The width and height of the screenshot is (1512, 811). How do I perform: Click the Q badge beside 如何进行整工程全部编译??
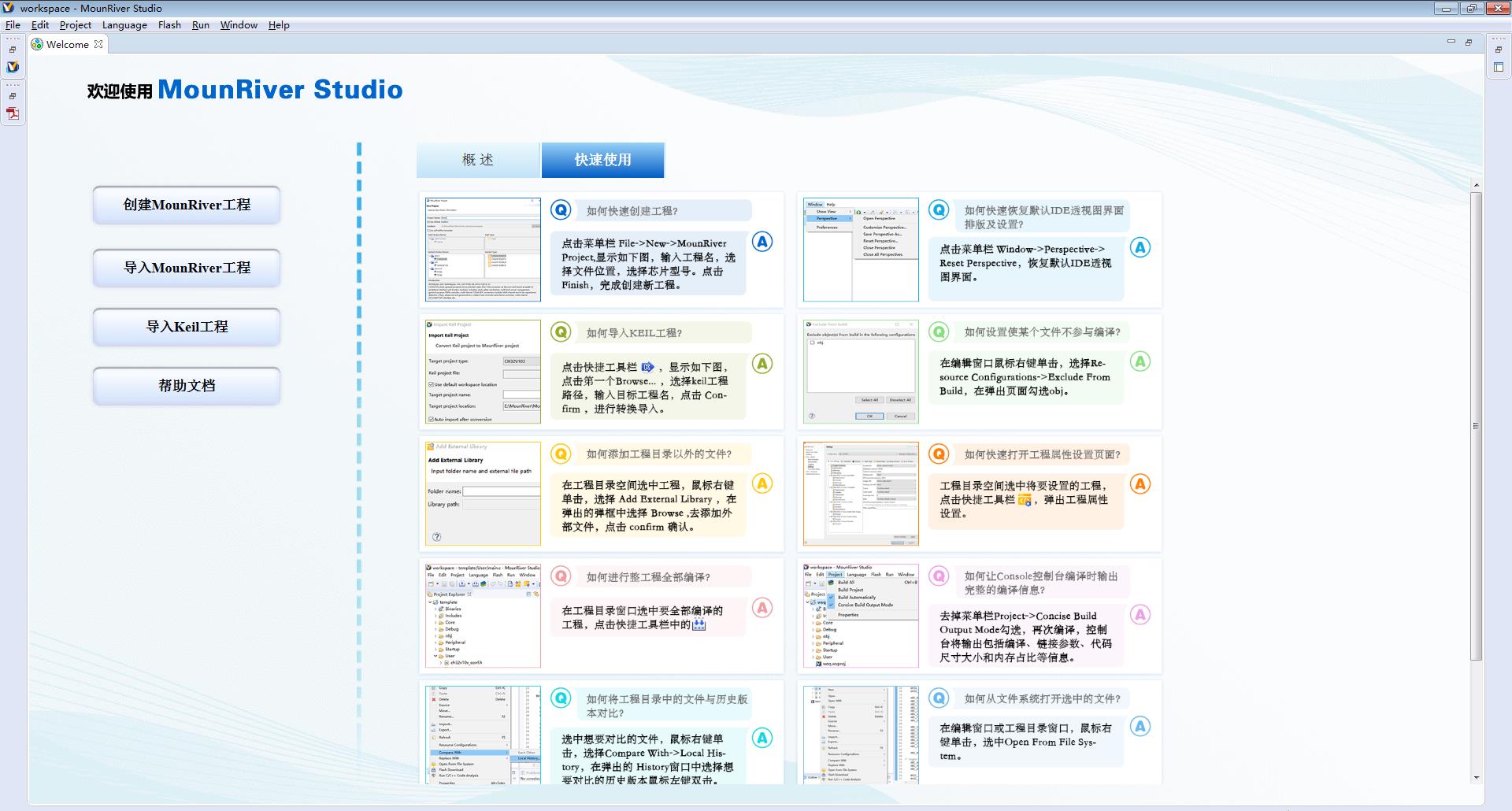coord(561,576)
